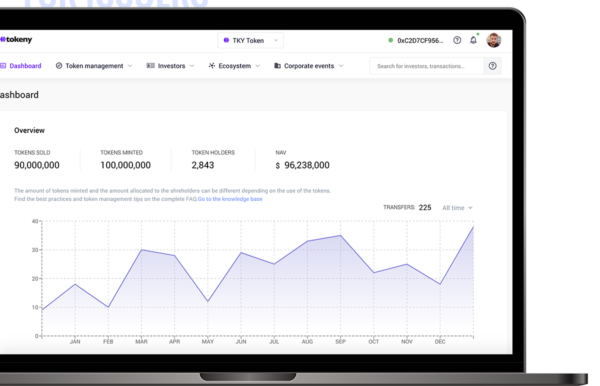Image resolution: width=600 pixels, height=386 pixels.
Task: Click the tokeny logo
Action: click(16, 39)
